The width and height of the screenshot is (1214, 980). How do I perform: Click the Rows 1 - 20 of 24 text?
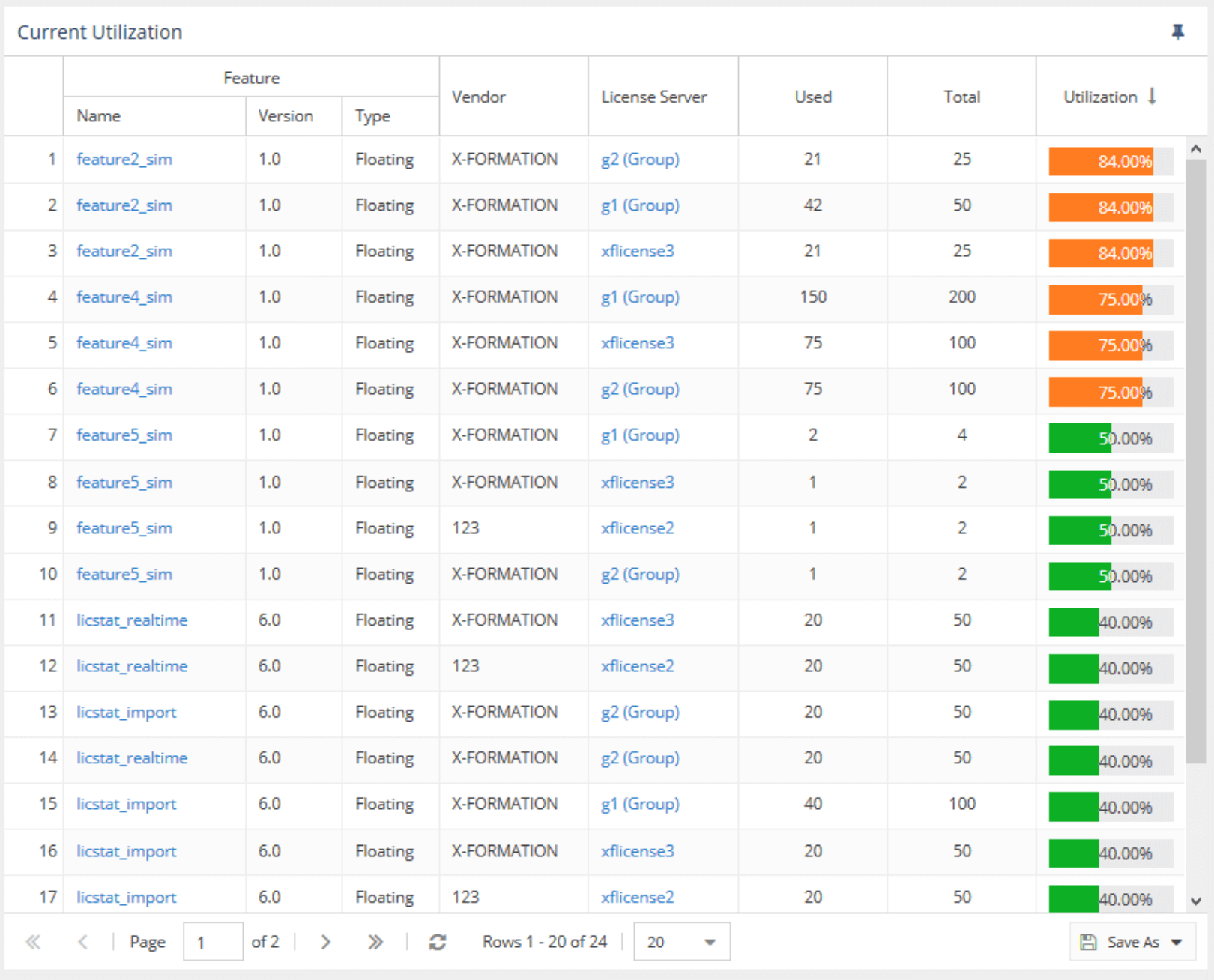click(x=545, y=942)
